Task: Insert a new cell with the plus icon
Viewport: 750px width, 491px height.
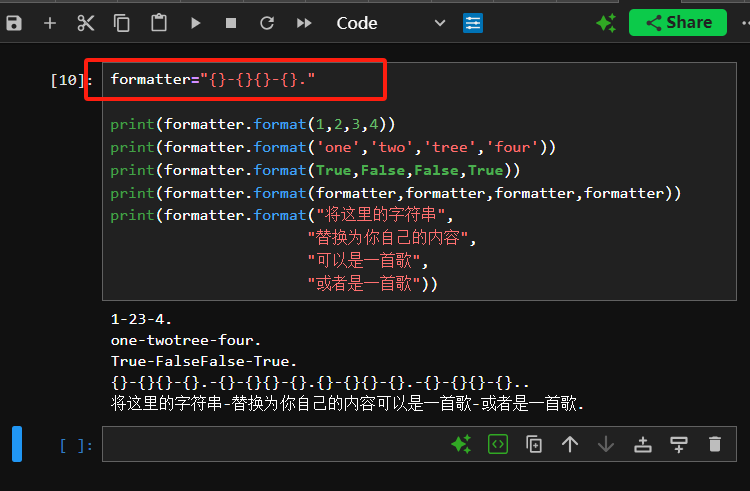Action: 50,22
